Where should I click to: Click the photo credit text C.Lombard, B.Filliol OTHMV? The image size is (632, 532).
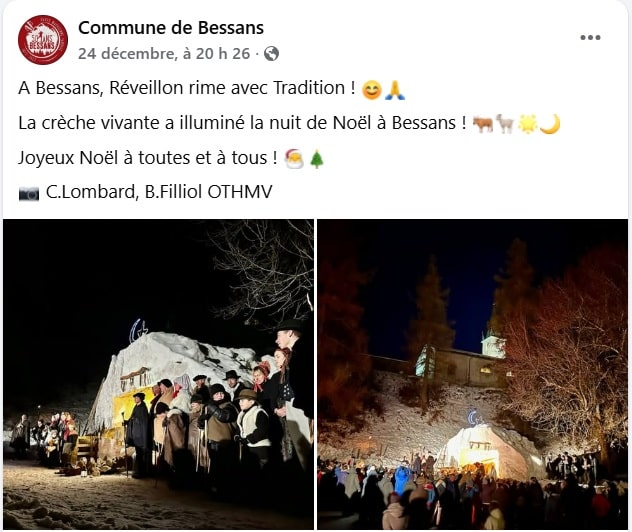(x=159, y=192)
